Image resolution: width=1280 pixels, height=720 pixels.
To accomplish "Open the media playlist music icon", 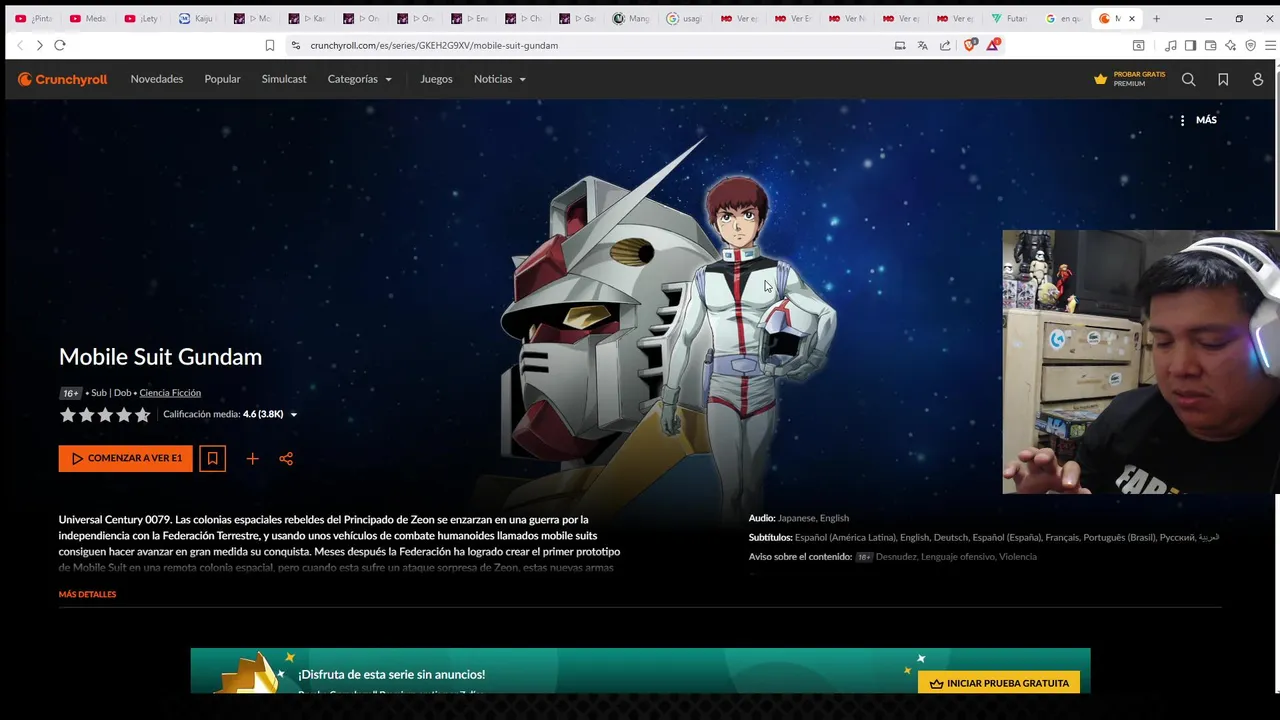I will click(1170, 45).
